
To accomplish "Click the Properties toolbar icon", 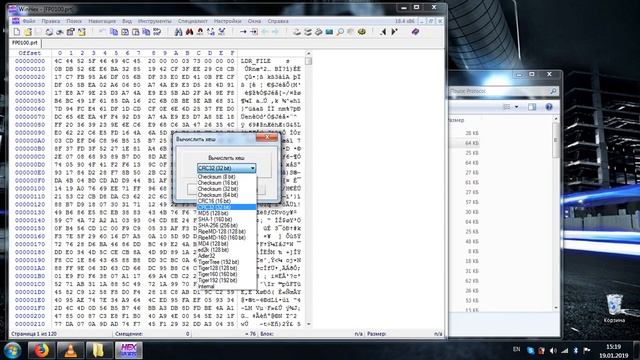I will point(71,31).
